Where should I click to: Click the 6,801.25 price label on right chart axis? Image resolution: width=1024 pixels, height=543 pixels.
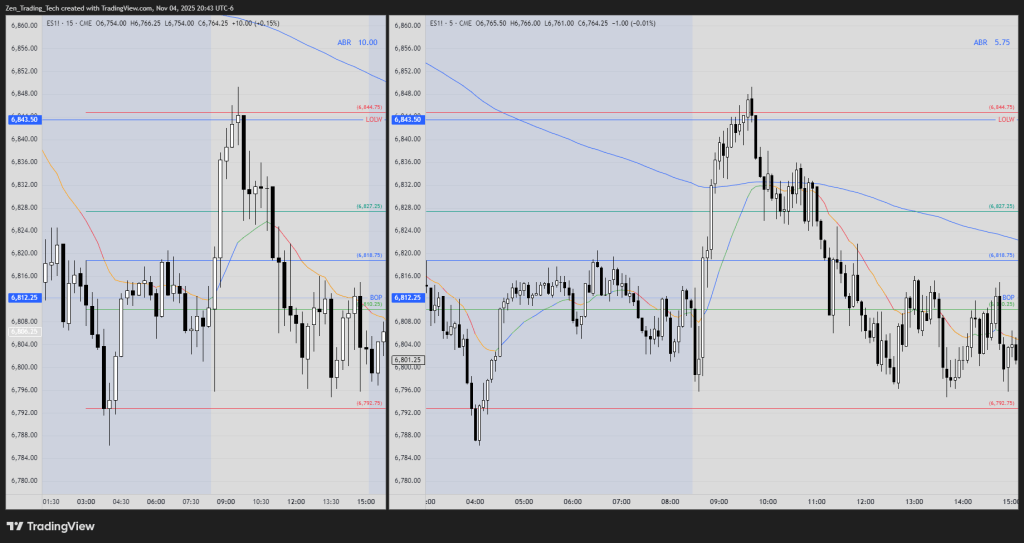coord(407,360)
